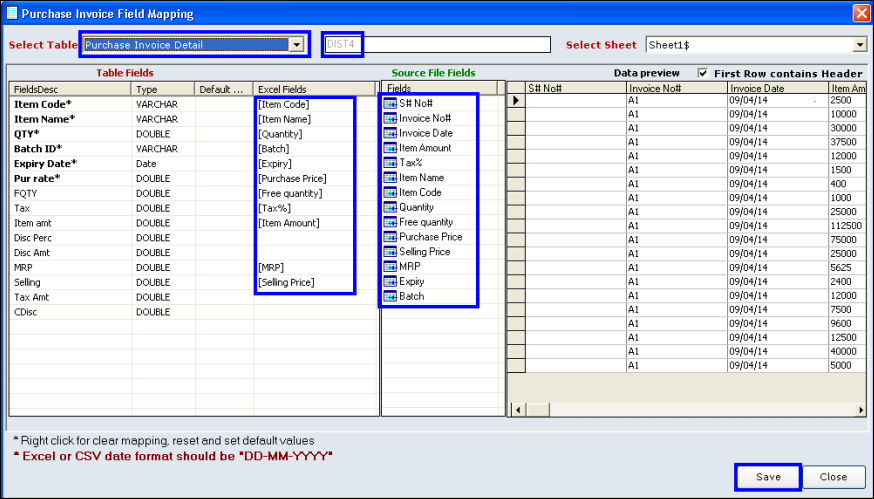Click the [Item Name] mapping cell
The height and width of the screenshot is (499, 874).
point(315,119)
